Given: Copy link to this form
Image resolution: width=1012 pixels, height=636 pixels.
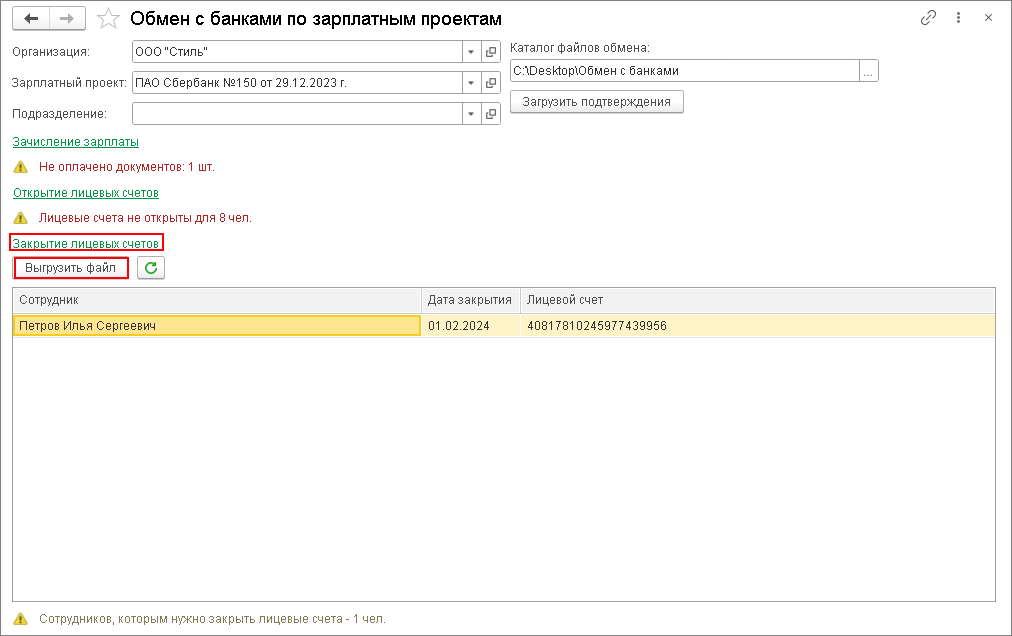Looking at the screenshot, I should 928,18.
